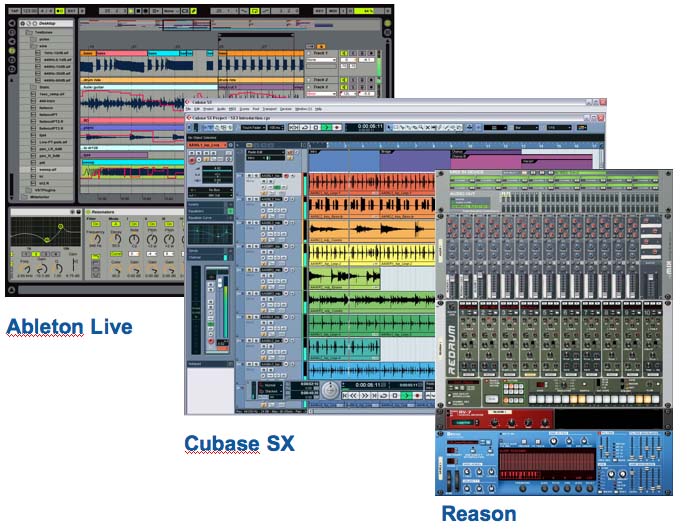Screen dimensions: 687x531
Task: Click the Cubase transport panel jog wheel
Action: tap(329, 391)
